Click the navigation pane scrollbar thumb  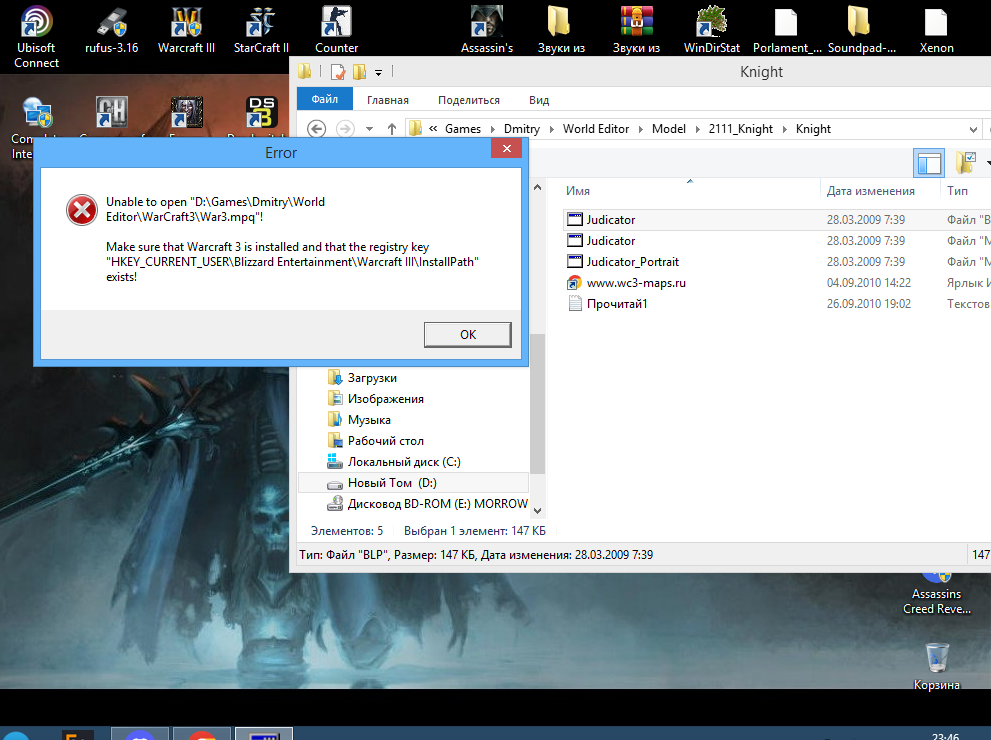[x=537, y=403]
